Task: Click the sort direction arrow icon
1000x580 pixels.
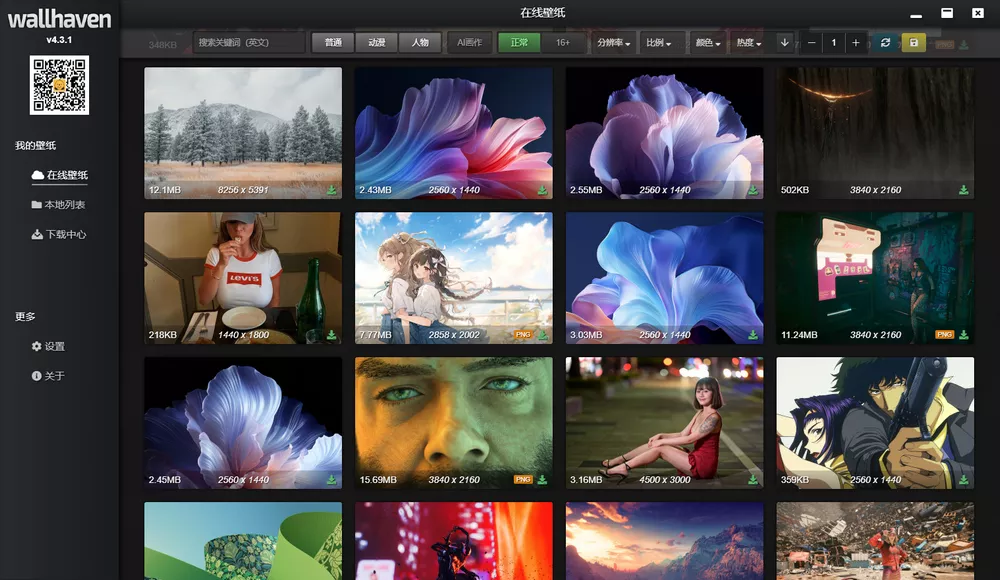Action: point(783,43)
